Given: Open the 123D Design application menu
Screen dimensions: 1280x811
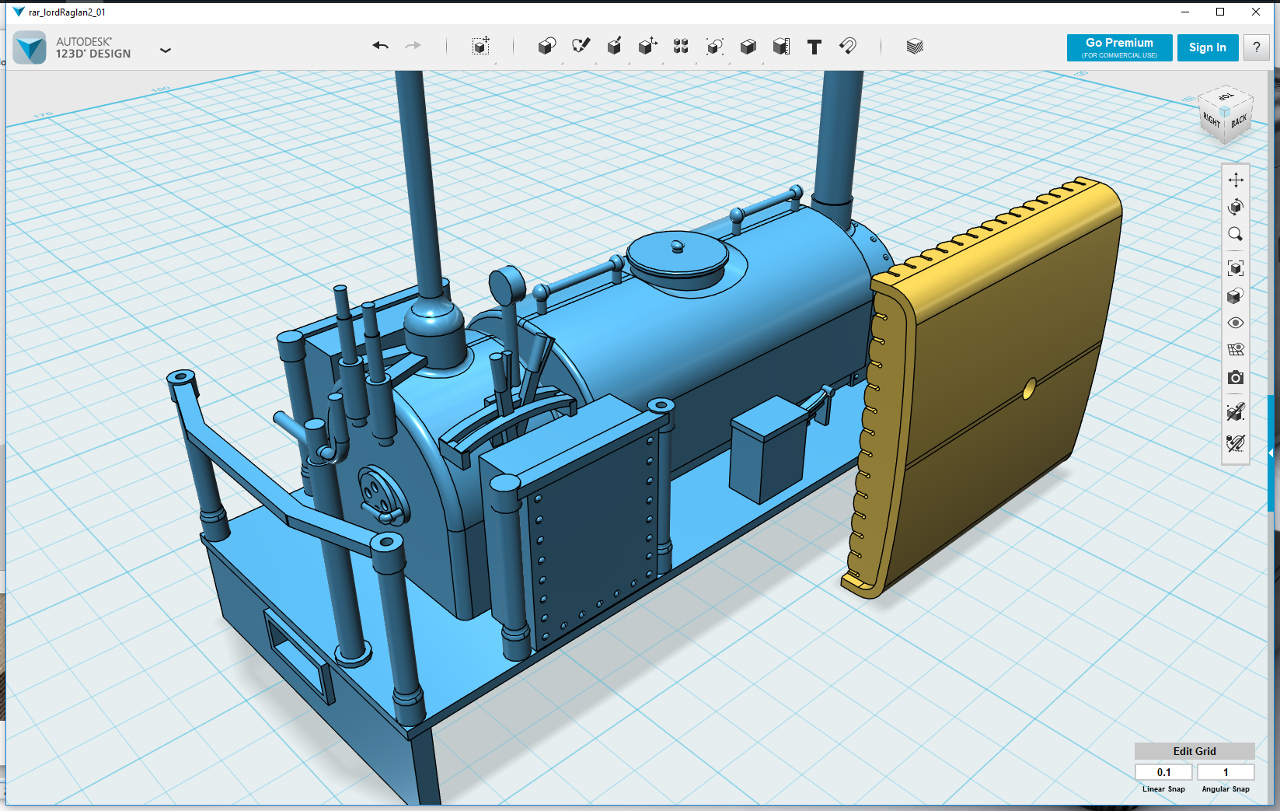Looking at the screenshot, I should point(165,49).
